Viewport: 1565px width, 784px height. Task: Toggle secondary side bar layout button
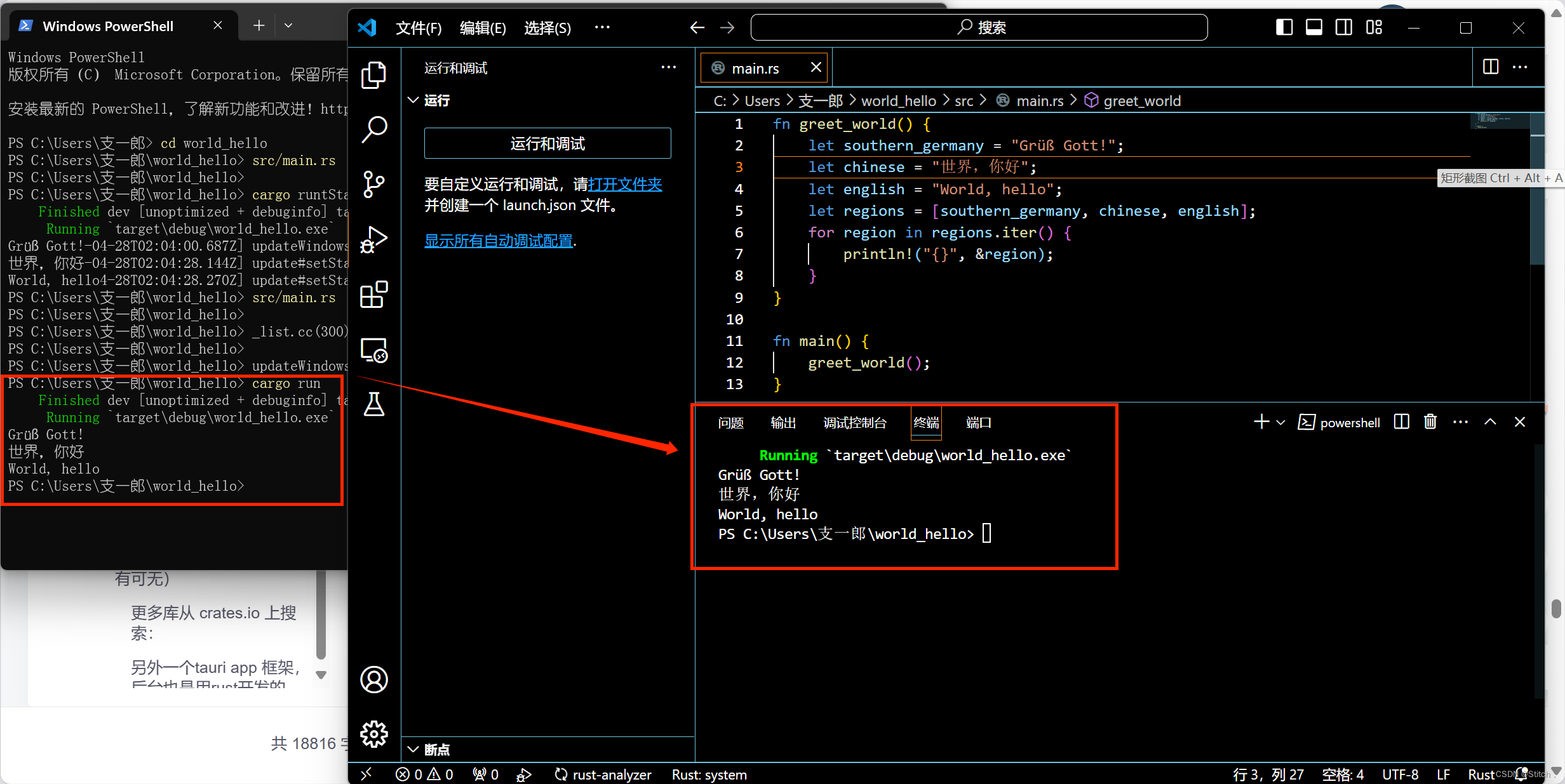tap(1343, 27)
